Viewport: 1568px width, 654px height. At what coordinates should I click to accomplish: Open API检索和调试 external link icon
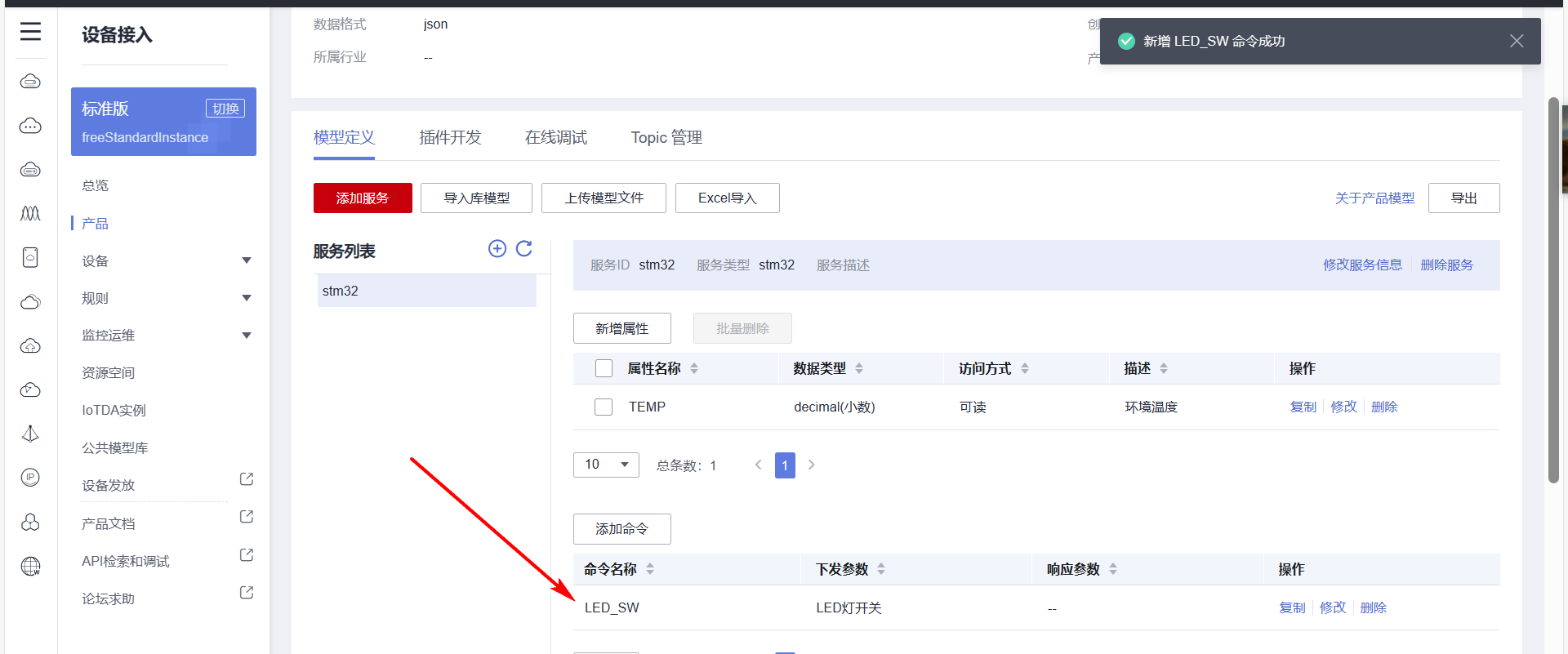[x=247, y=555]
